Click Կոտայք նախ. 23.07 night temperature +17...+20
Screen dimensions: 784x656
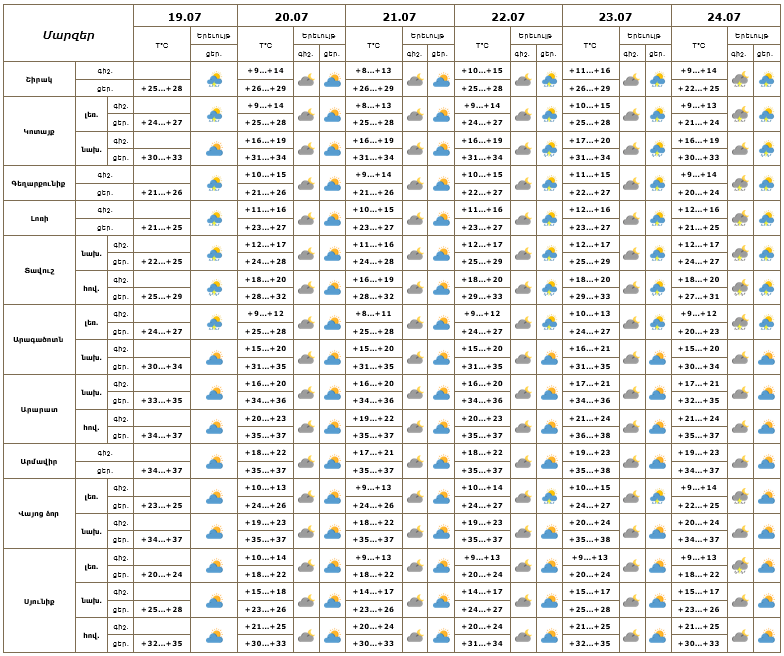tap(590, 140)
